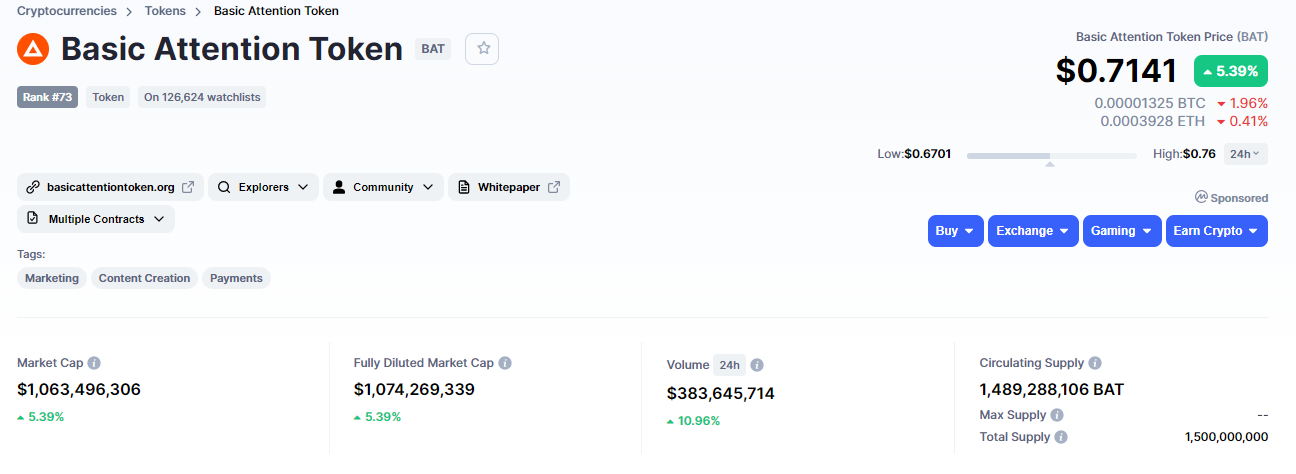Open the basicattentiontoken.org website link
1296x474 pixels.
click(x=110, y=187)
